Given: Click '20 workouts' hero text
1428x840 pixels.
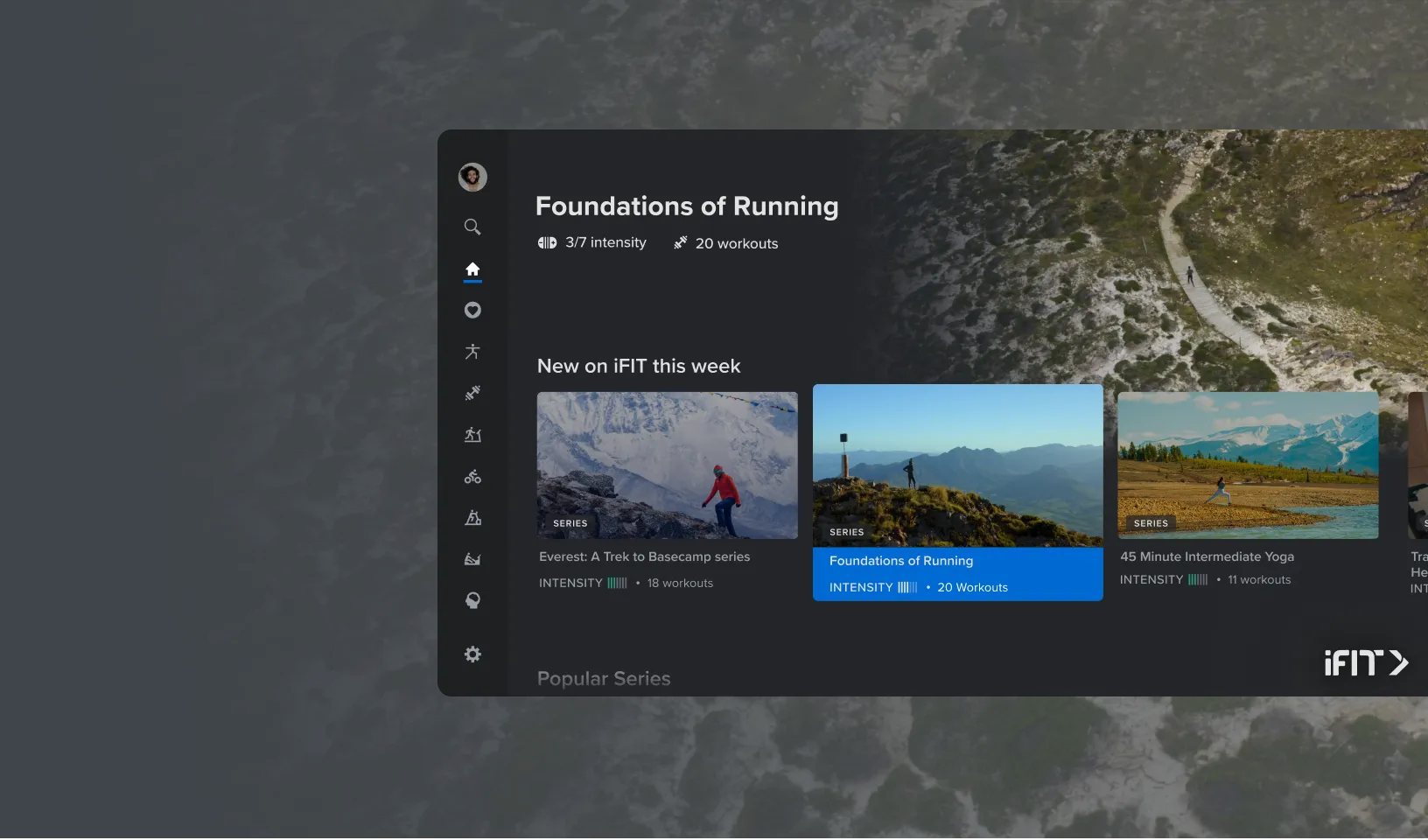Looking at the screenshot, I should tap(737, 243).
